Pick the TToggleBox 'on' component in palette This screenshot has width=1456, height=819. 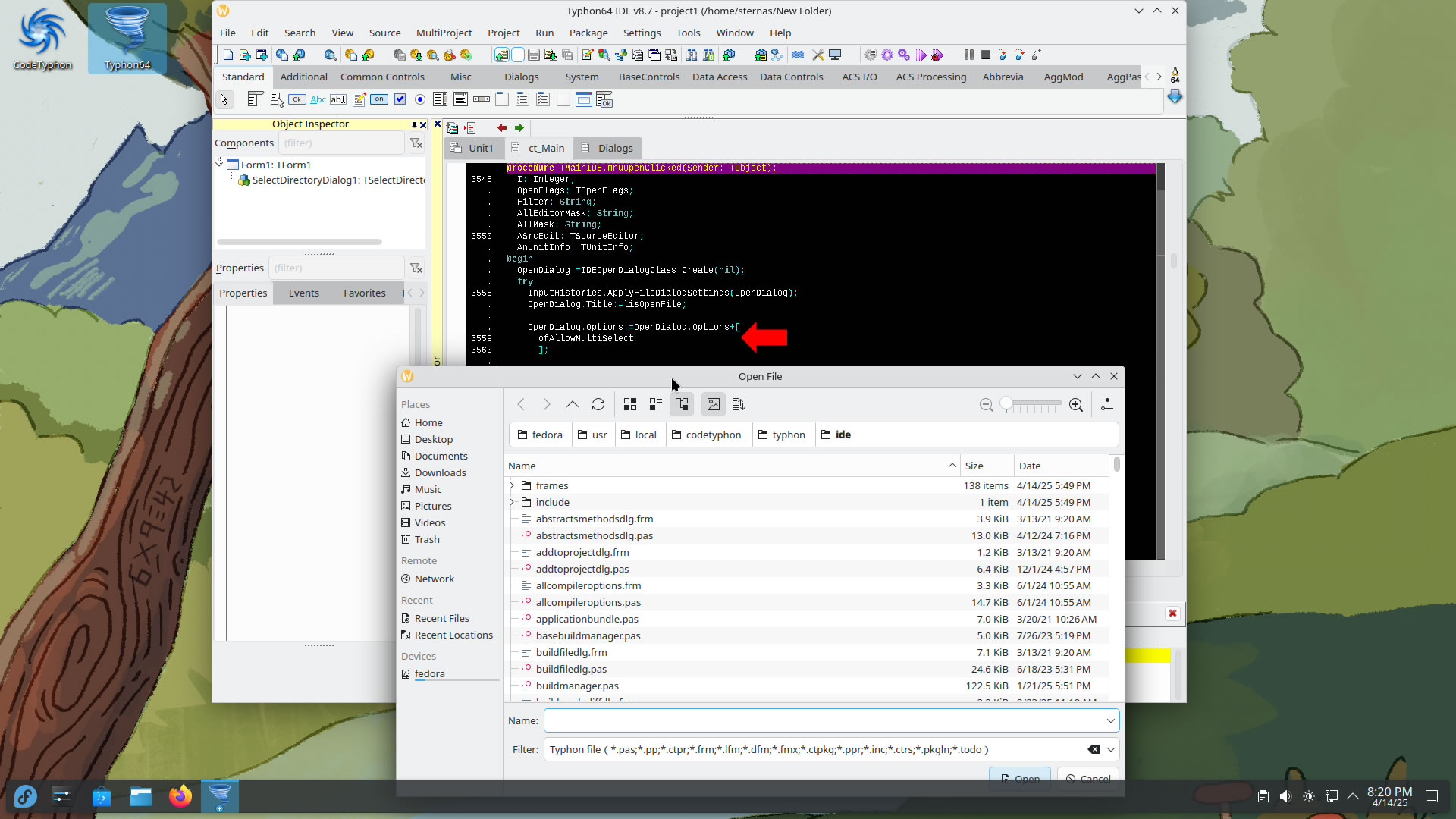click(379, 99)
